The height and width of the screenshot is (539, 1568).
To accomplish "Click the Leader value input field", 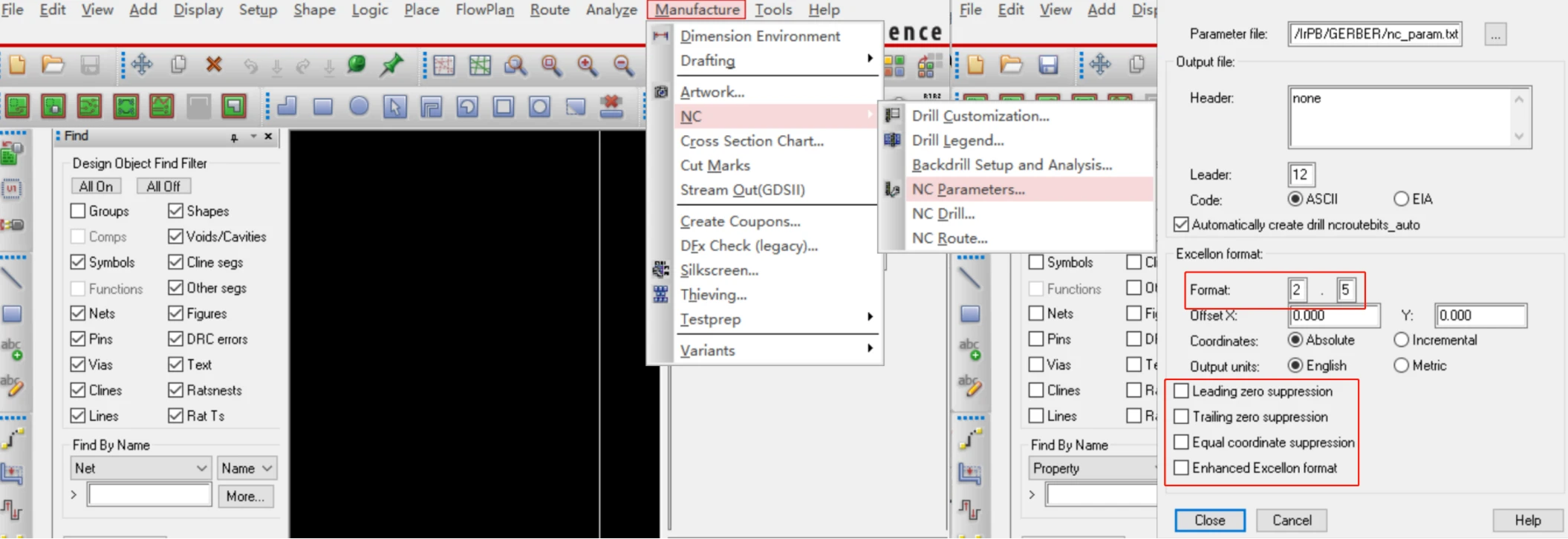I will click(x=1301, y=174).
